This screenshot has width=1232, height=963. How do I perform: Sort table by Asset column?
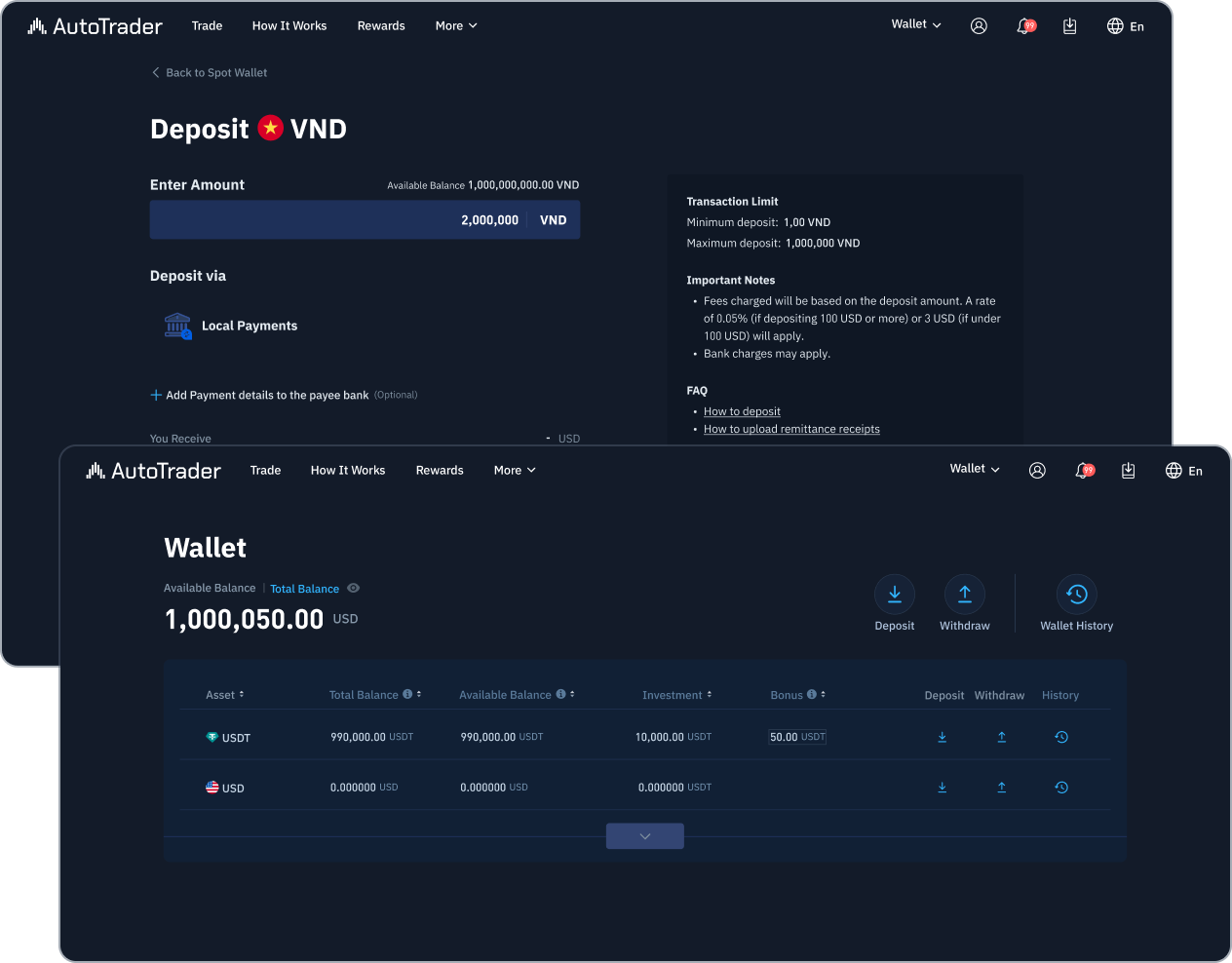coord(225,695)
